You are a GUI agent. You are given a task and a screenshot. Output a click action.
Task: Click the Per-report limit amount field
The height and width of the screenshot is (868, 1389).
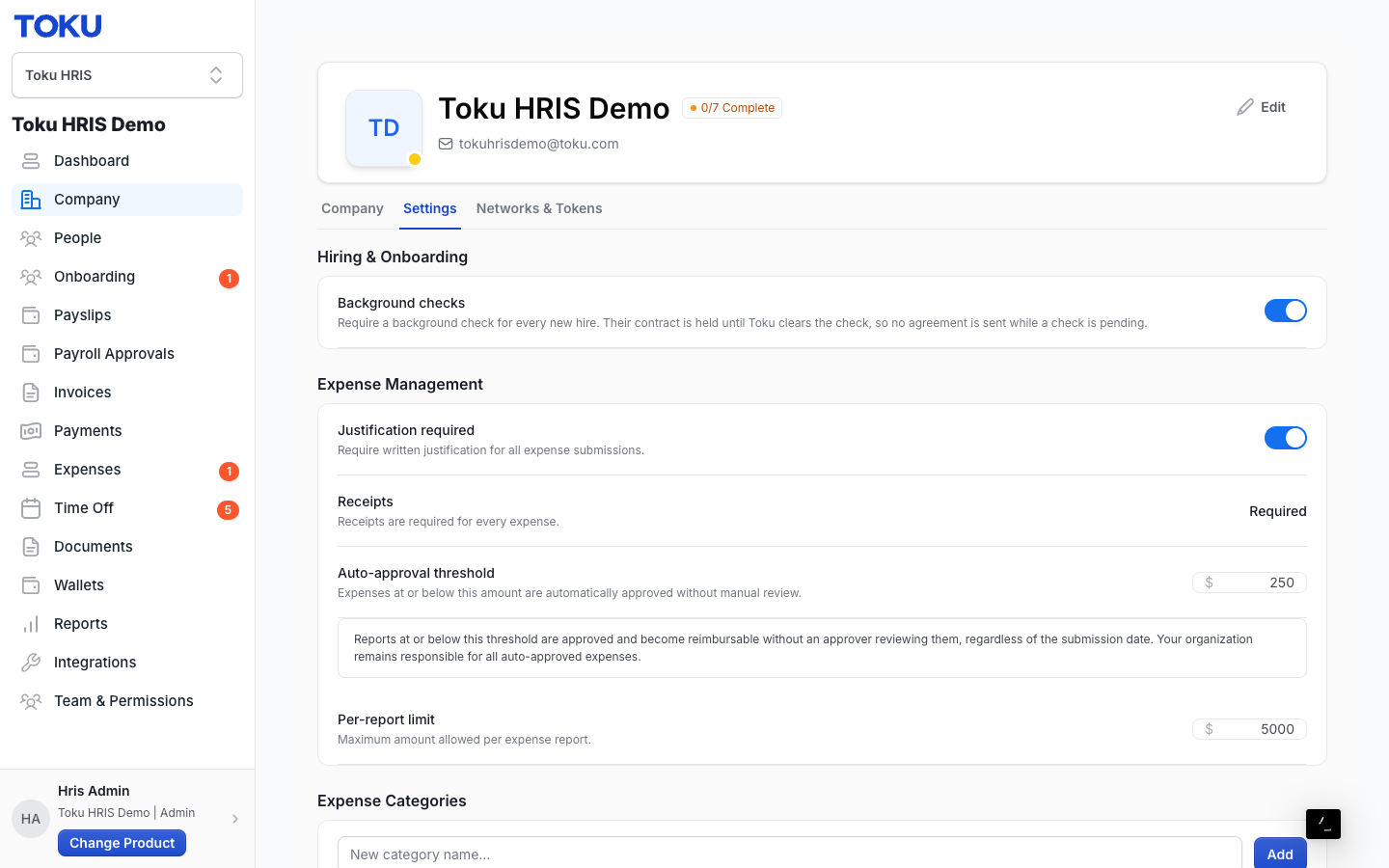pyautogui.click(x=1249, y=729)
